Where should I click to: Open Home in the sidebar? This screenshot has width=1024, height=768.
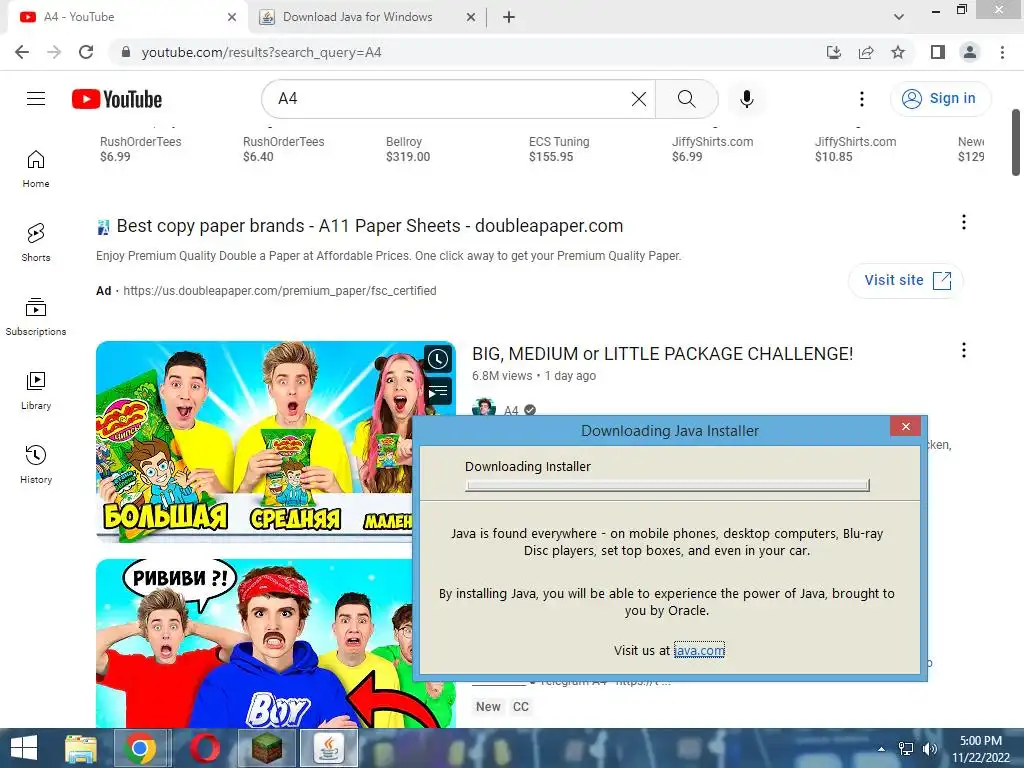click(x=36, y=168)
